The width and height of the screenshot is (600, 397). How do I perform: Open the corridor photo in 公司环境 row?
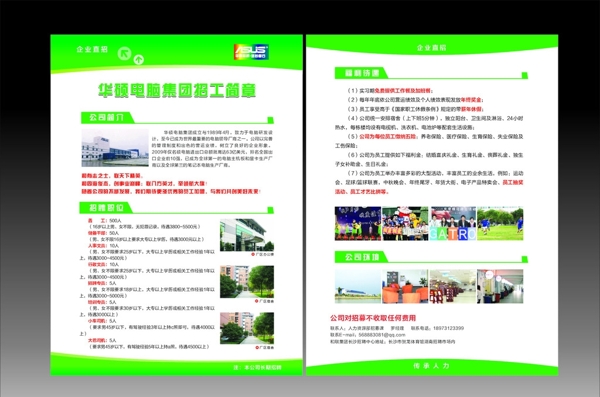(x=500, y=286)
